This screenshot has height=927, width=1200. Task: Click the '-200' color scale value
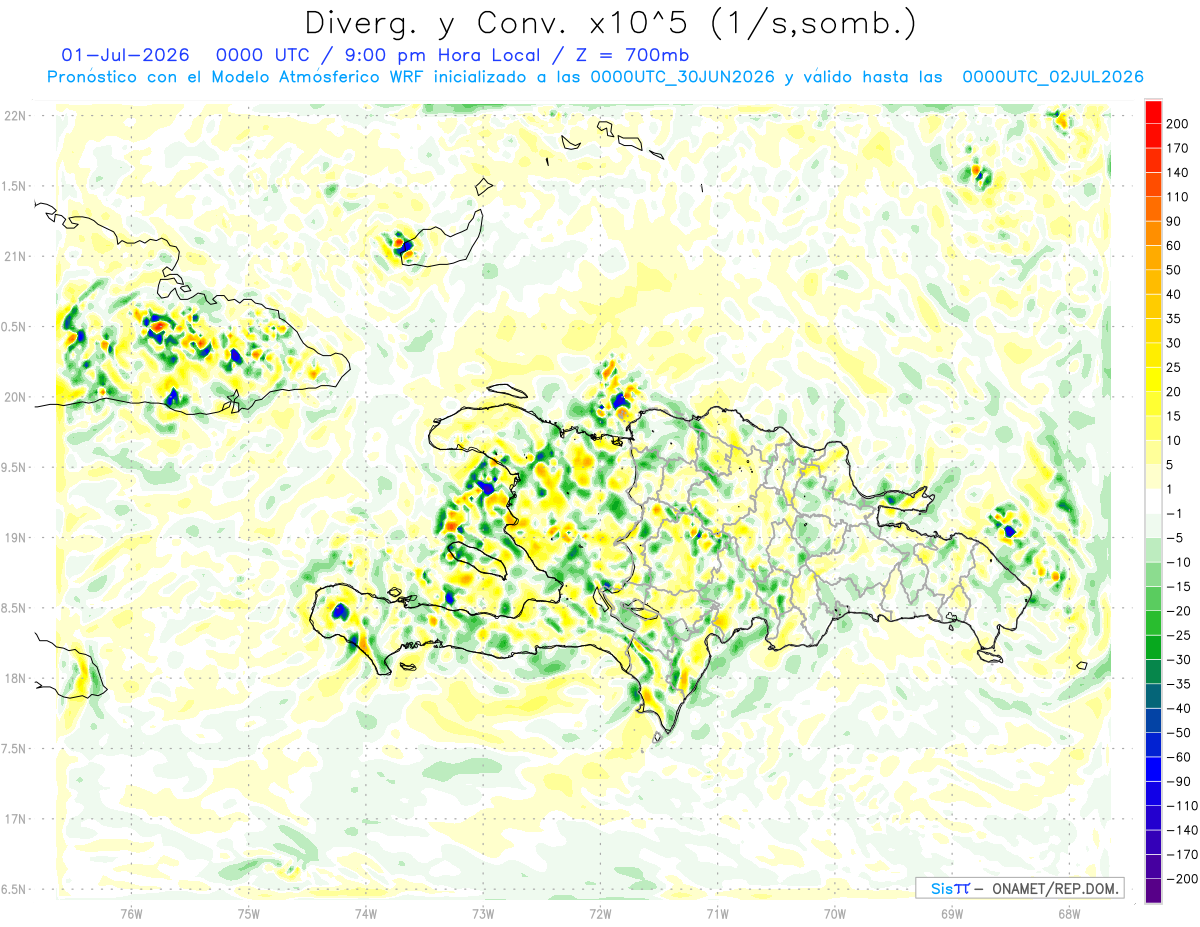click(x=1183, y=879)
